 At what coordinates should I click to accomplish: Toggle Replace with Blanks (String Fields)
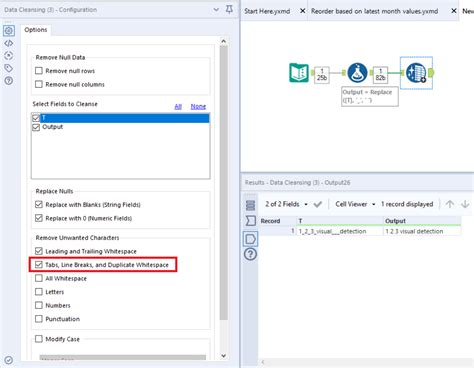(39, 204)
